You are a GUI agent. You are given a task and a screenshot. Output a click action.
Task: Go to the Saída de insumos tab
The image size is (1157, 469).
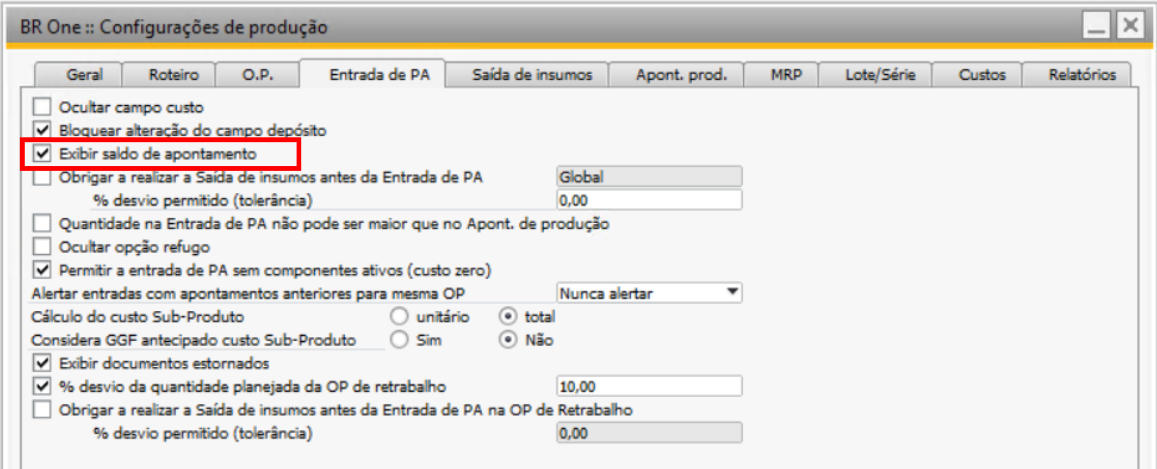click(x=525, y=75)
